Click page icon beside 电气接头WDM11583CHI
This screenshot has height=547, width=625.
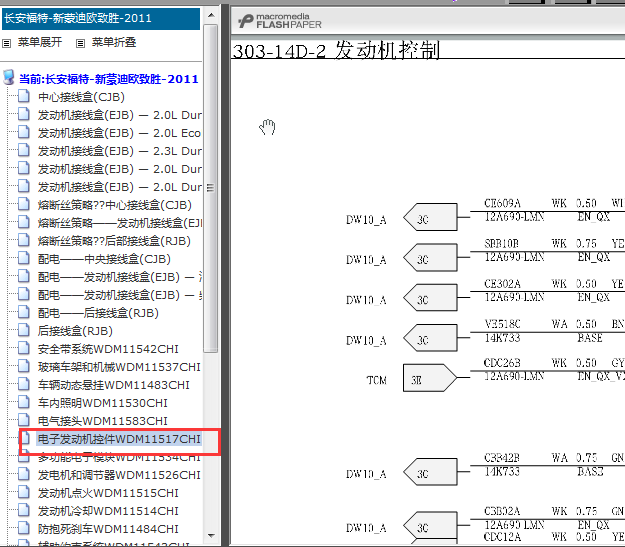(x=24, y=420)
